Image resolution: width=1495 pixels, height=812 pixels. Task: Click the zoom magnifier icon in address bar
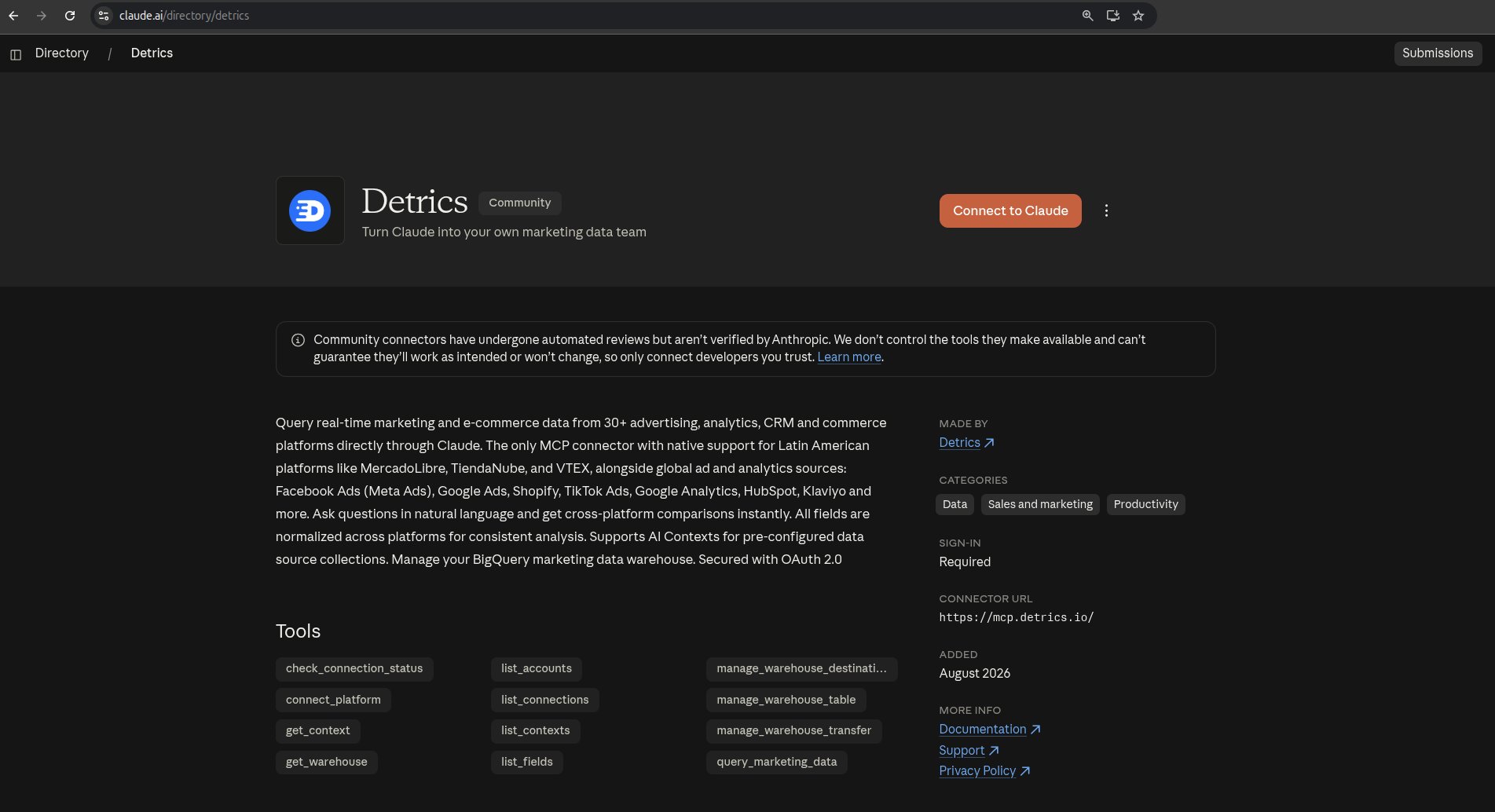click(1087, 16)
